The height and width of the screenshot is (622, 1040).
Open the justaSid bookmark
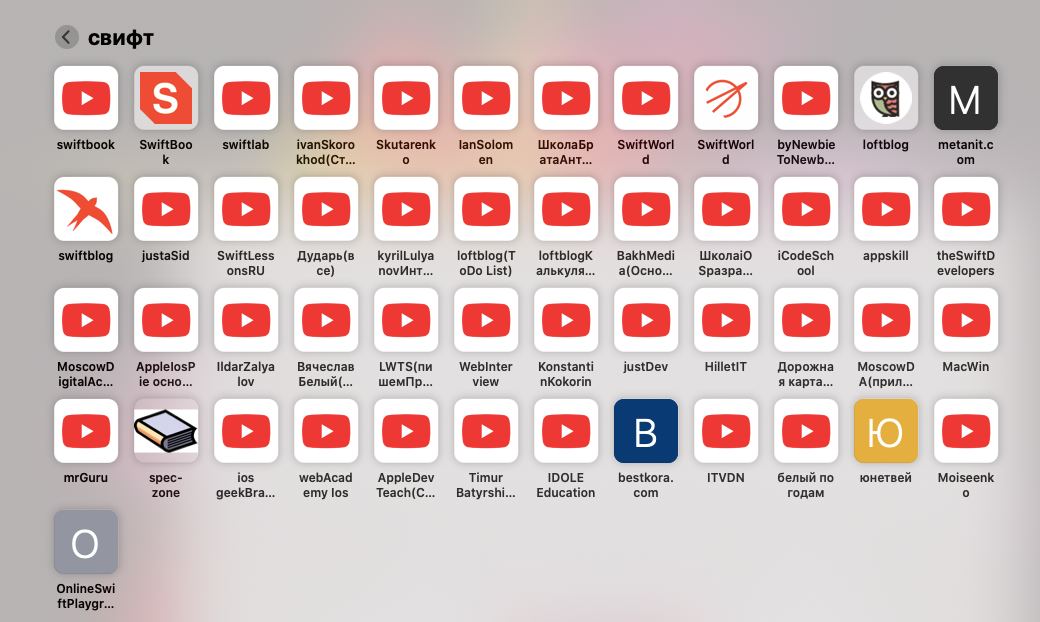coord(166,209)
